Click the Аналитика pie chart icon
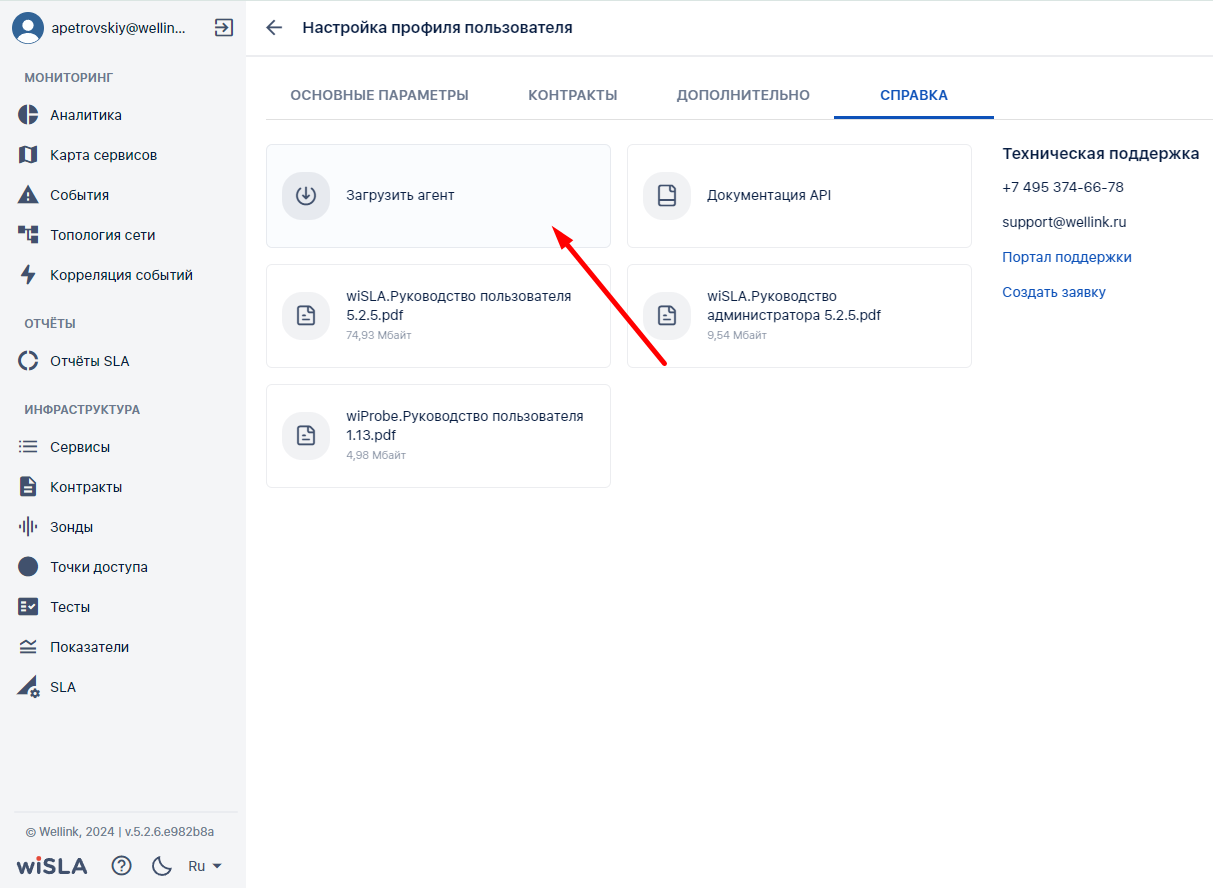 pos(28,115)
